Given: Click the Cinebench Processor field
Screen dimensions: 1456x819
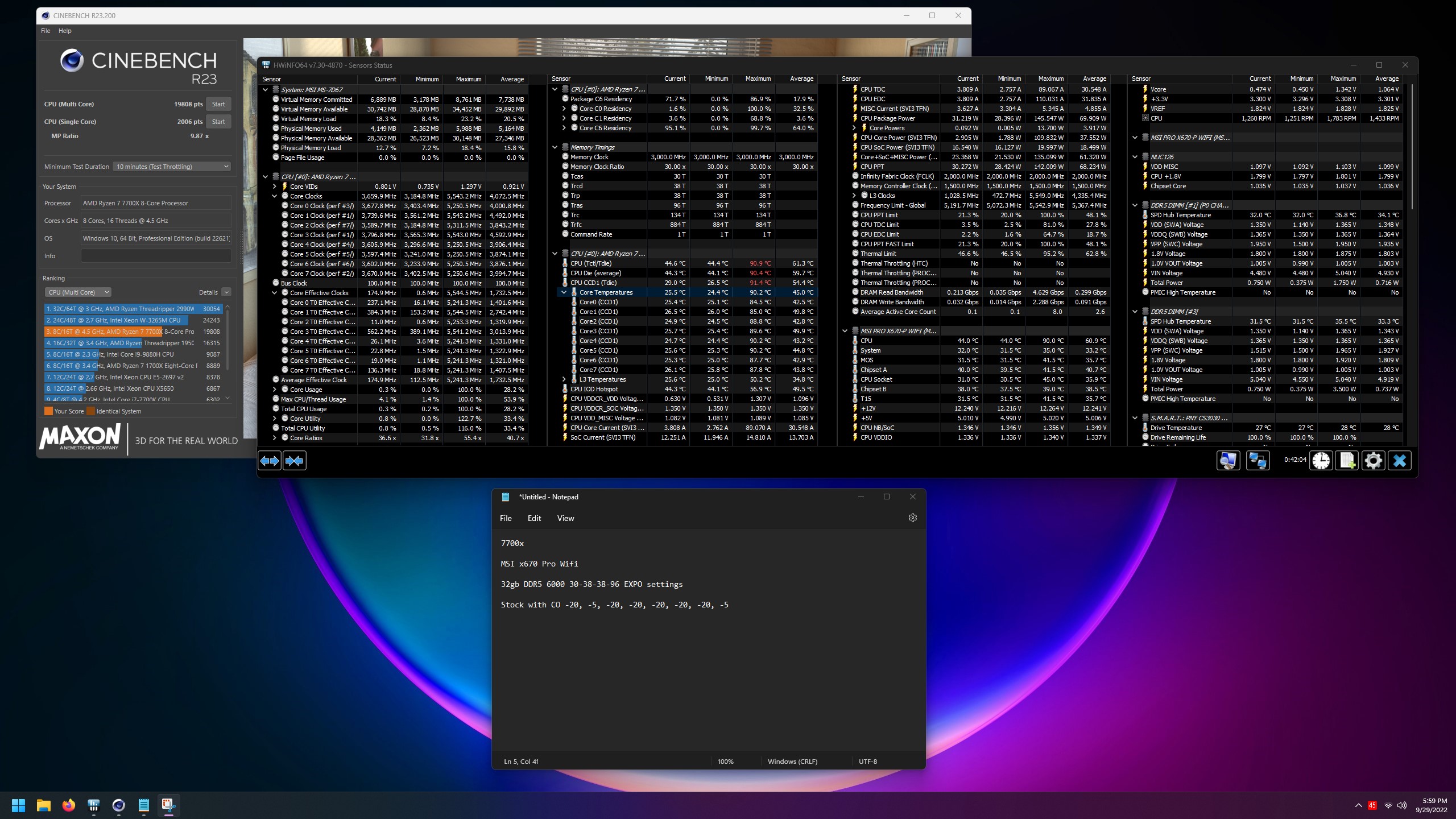Looking at the screenshot, I should click(156, 203).
